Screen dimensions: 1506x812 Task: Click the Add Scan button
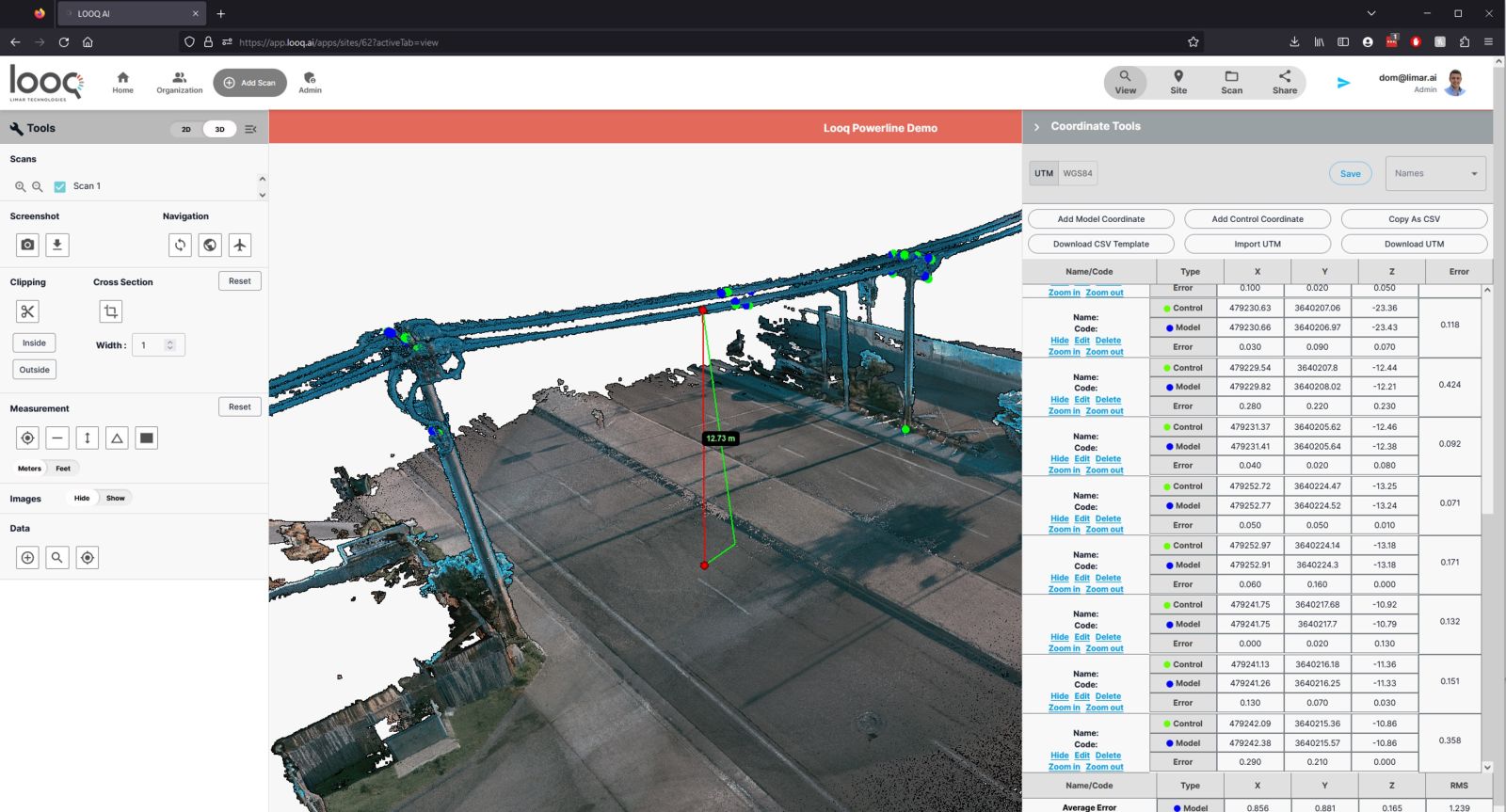(249, 83)
